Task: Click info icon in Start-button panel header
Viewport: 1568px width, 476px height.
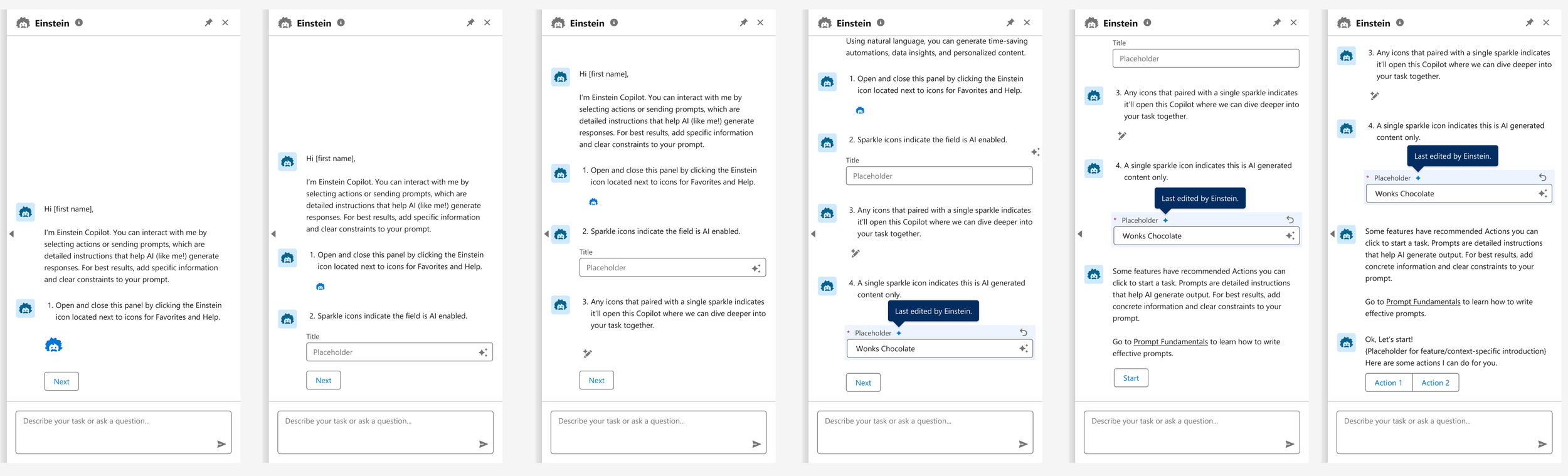Action: coord(1147,23)
